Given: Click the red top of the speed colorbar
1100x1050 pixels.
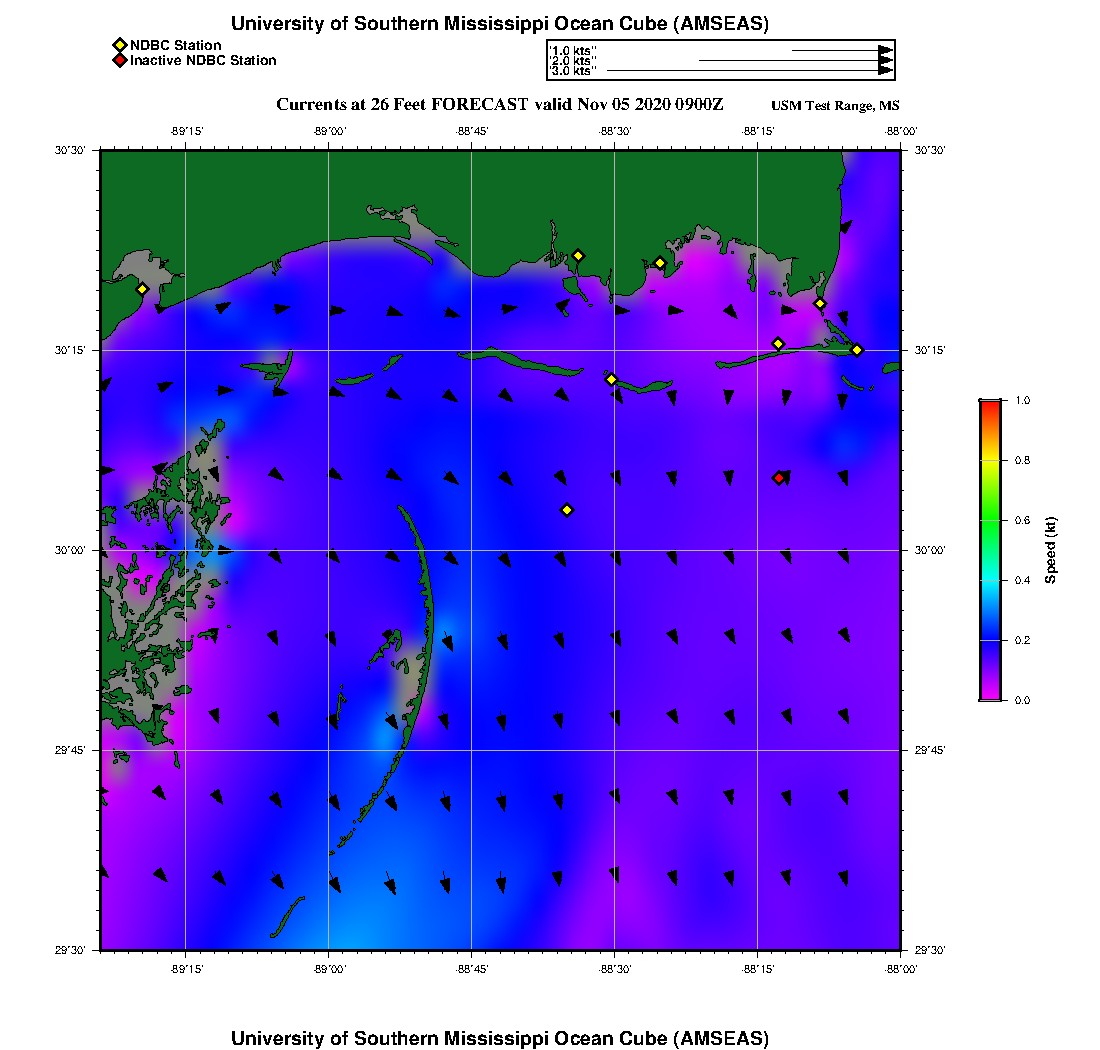Looking at the screenshot, I should (990, 406).
